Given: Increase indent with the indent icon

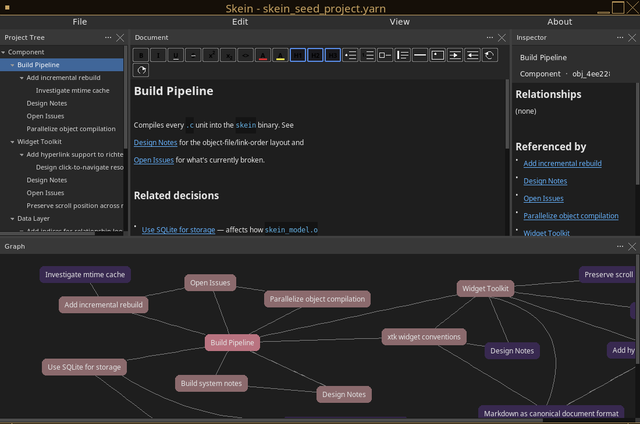Looking at the screenshot, I should pyautogui.click(x=455, y=55).
